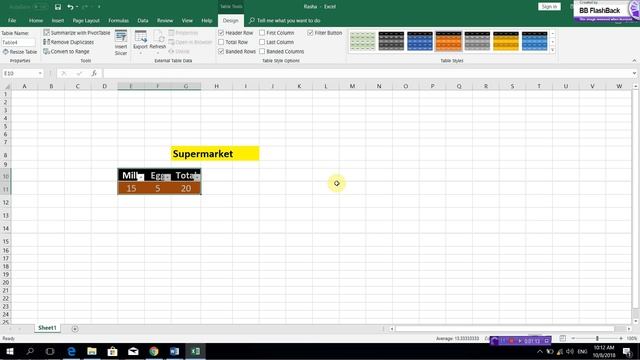Add a new sheet with plus icon
The image size is (640, 360).
pyautogui.click(x=75, y=329)
